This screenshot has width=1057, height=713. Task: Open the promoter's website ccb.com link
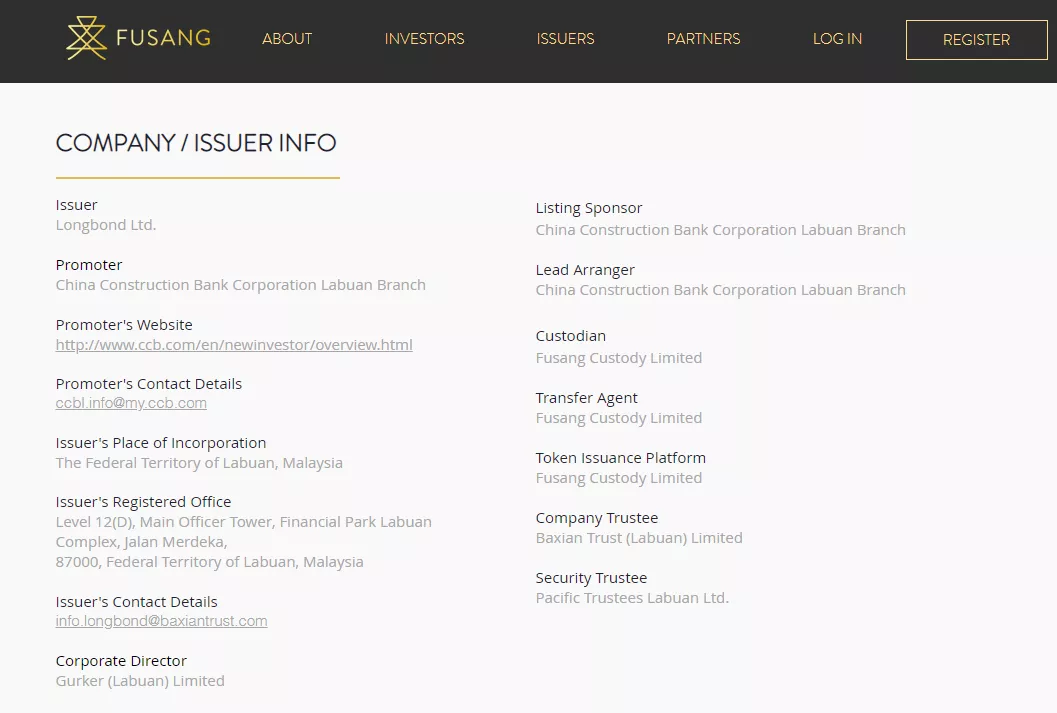pos(234,344)
